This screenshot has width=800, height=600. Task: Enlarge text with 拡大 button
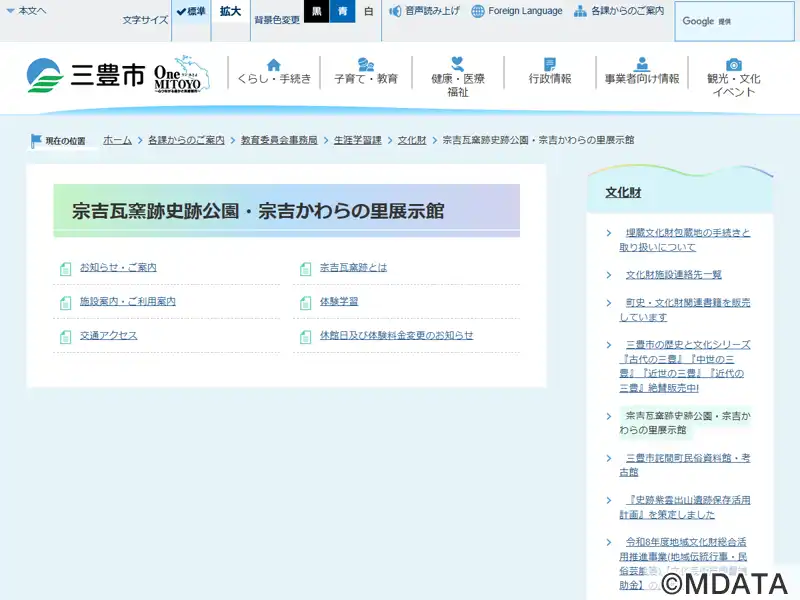230,12
